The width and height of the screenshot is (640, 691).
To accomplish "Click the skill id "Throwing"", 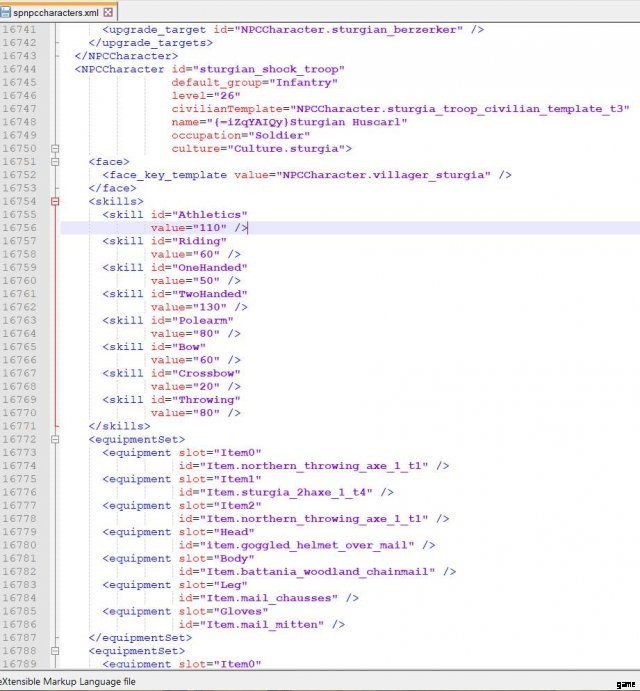I will point(206,400).
